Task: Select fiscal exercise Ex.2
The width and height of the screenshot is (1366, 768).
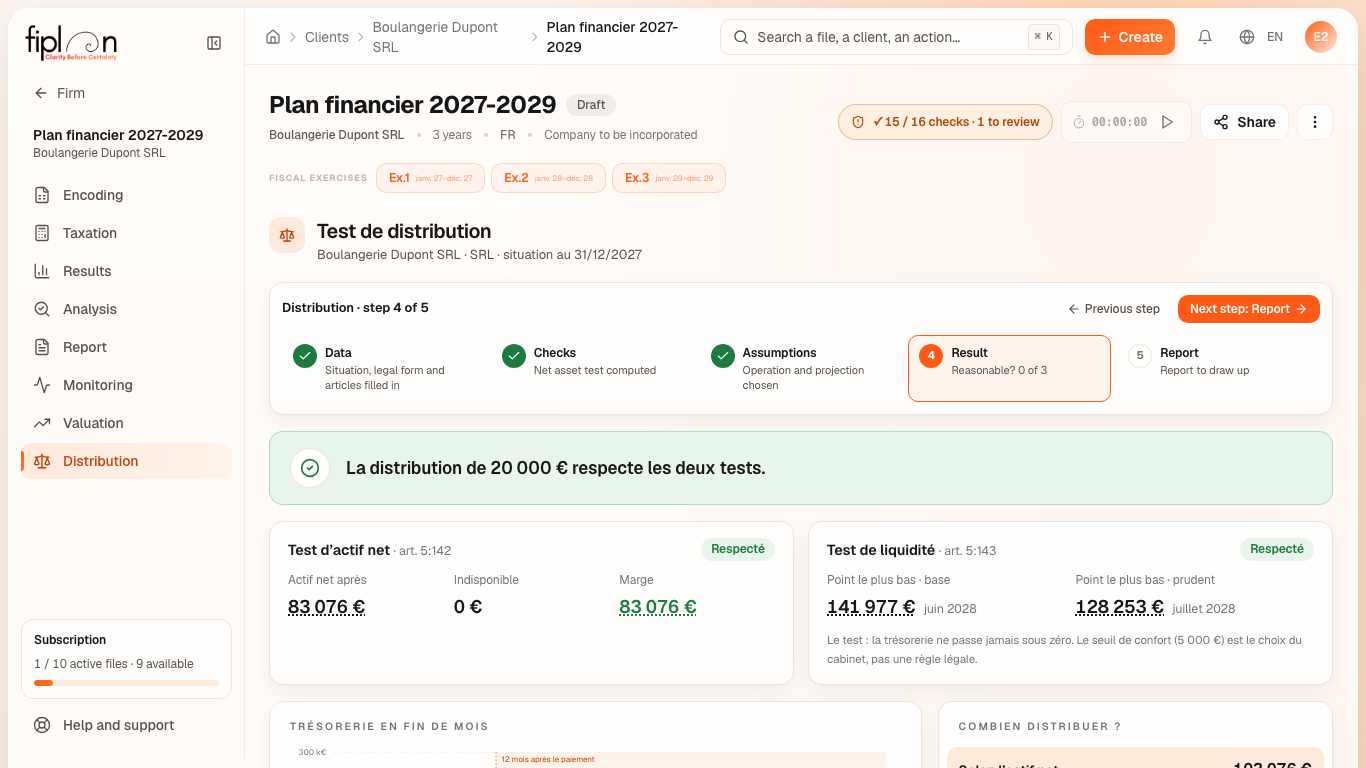Action: (548, 178)
